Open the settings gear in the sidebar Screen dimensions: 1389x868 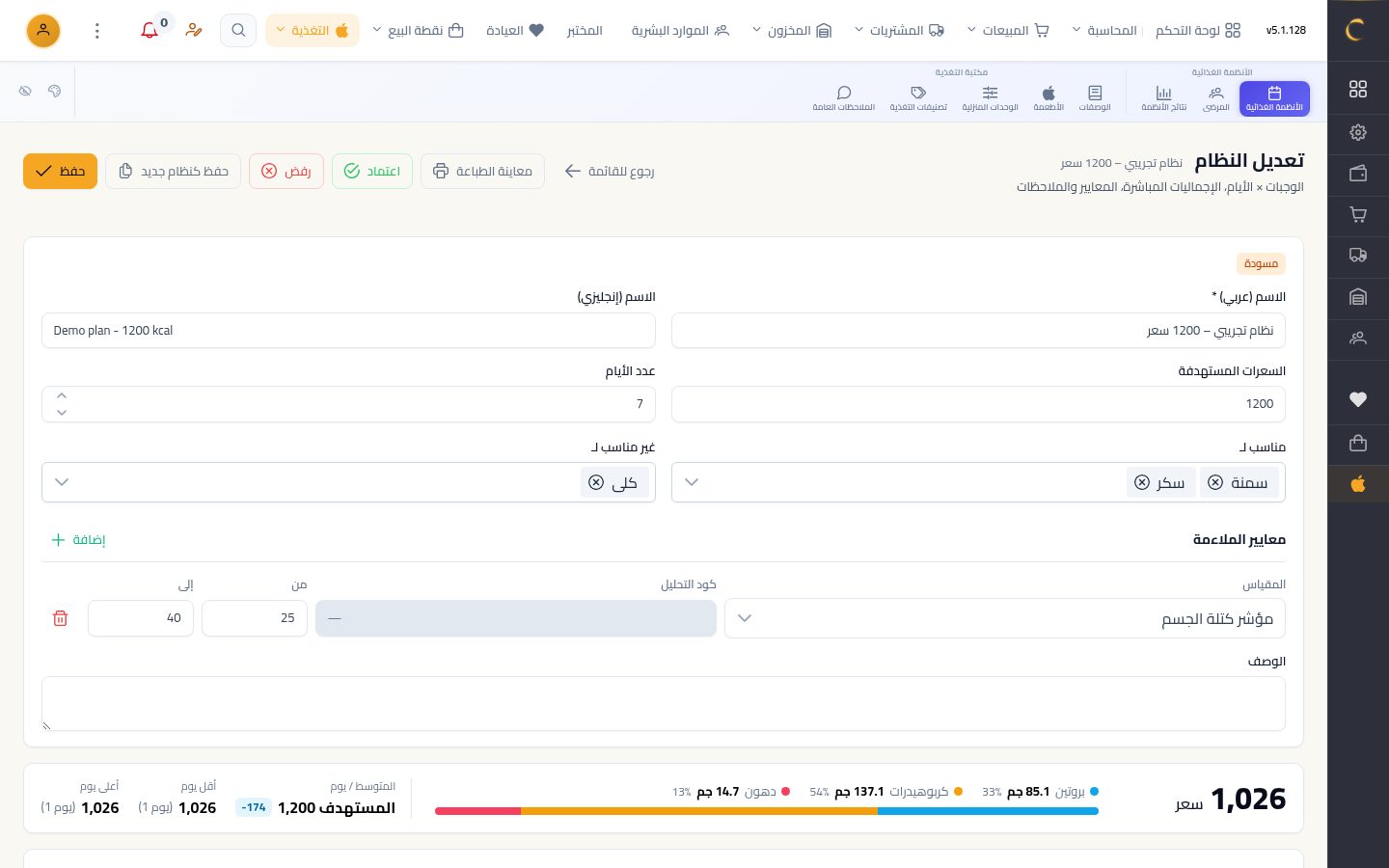[x=1358, y=132]
